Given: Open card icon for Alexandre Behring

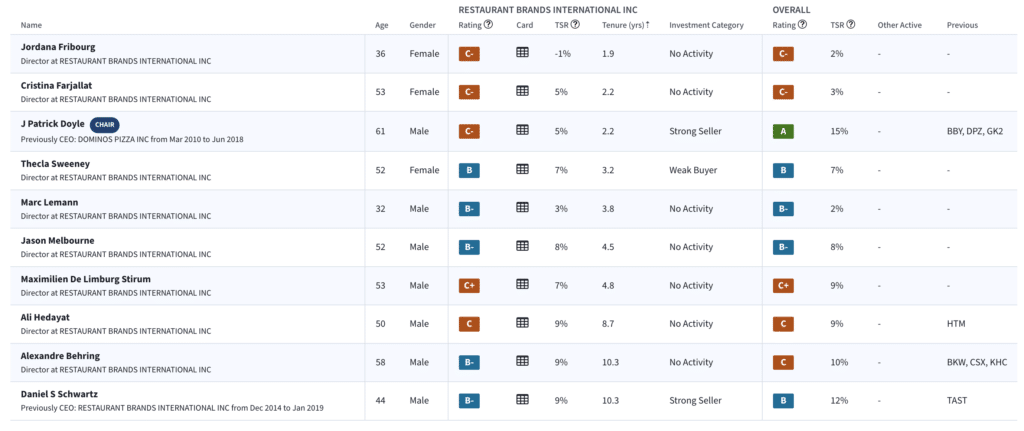Looking at the screenshot, I should click(x=522, y=361).
